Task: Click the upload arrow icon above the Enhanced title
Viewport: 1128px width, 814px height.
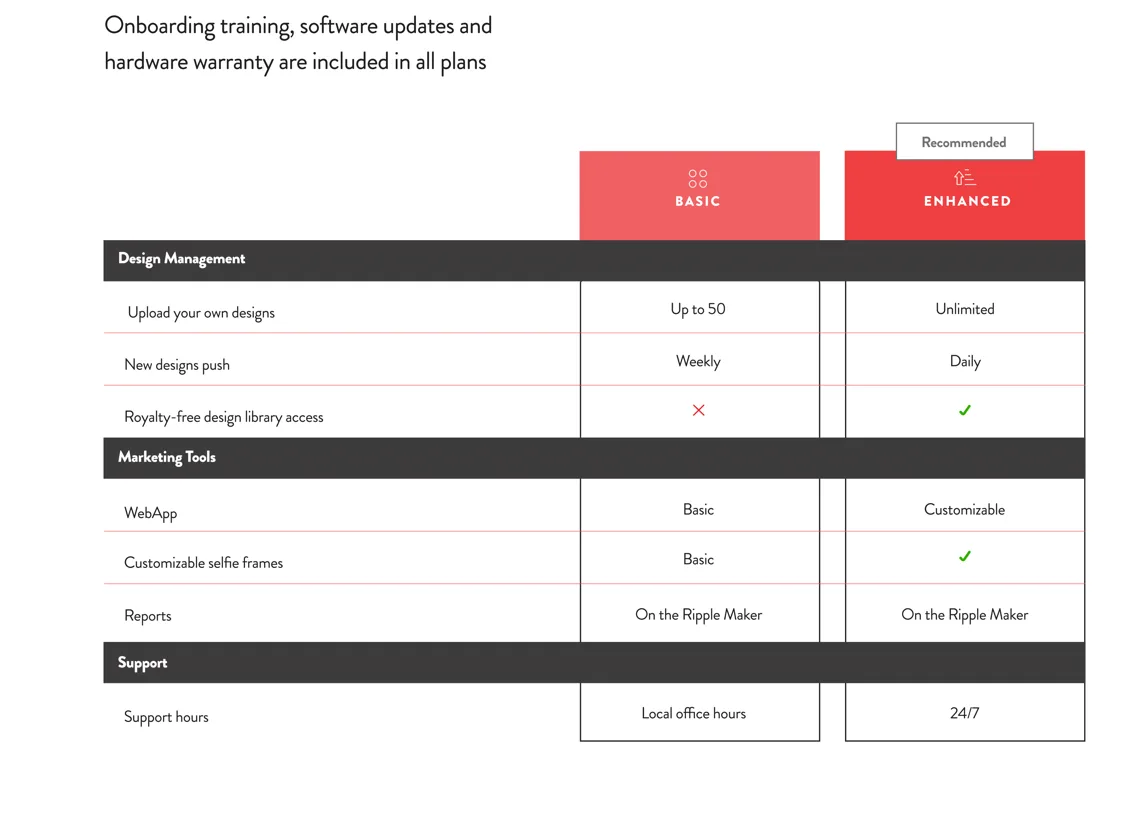Action: pyautogui.click(x=964, y=178)
